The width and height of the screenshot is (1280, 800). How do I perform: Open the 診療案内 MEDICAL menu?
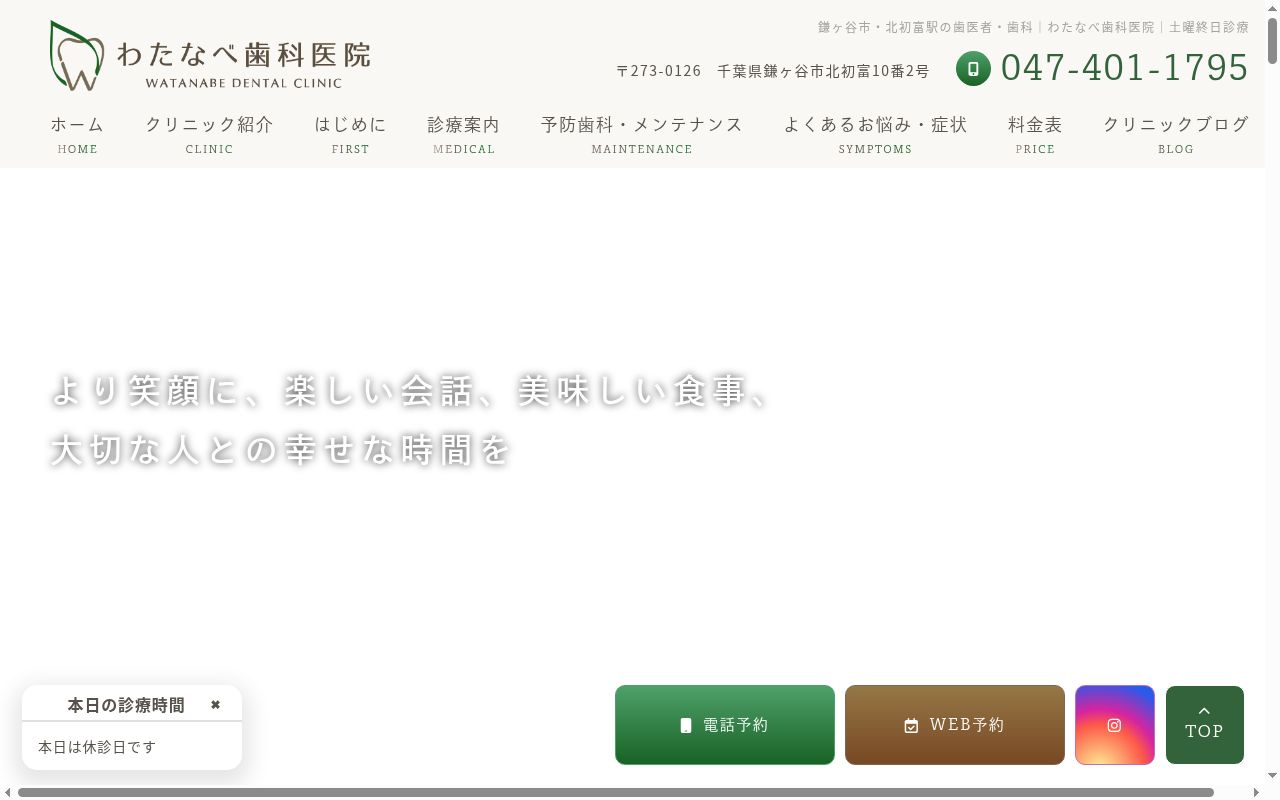coord(464,135)
